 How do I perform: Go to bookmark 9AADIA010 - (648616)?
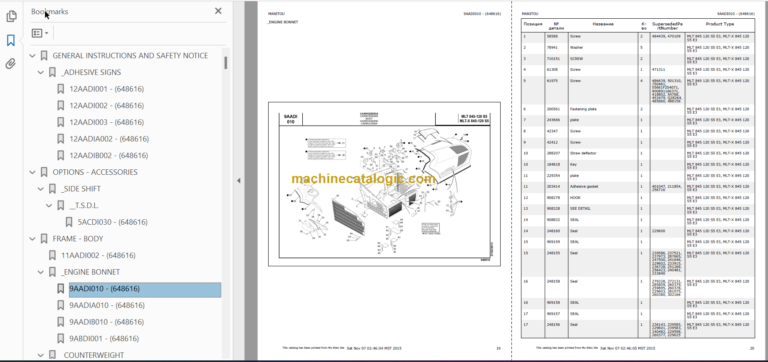click(107, 306)
